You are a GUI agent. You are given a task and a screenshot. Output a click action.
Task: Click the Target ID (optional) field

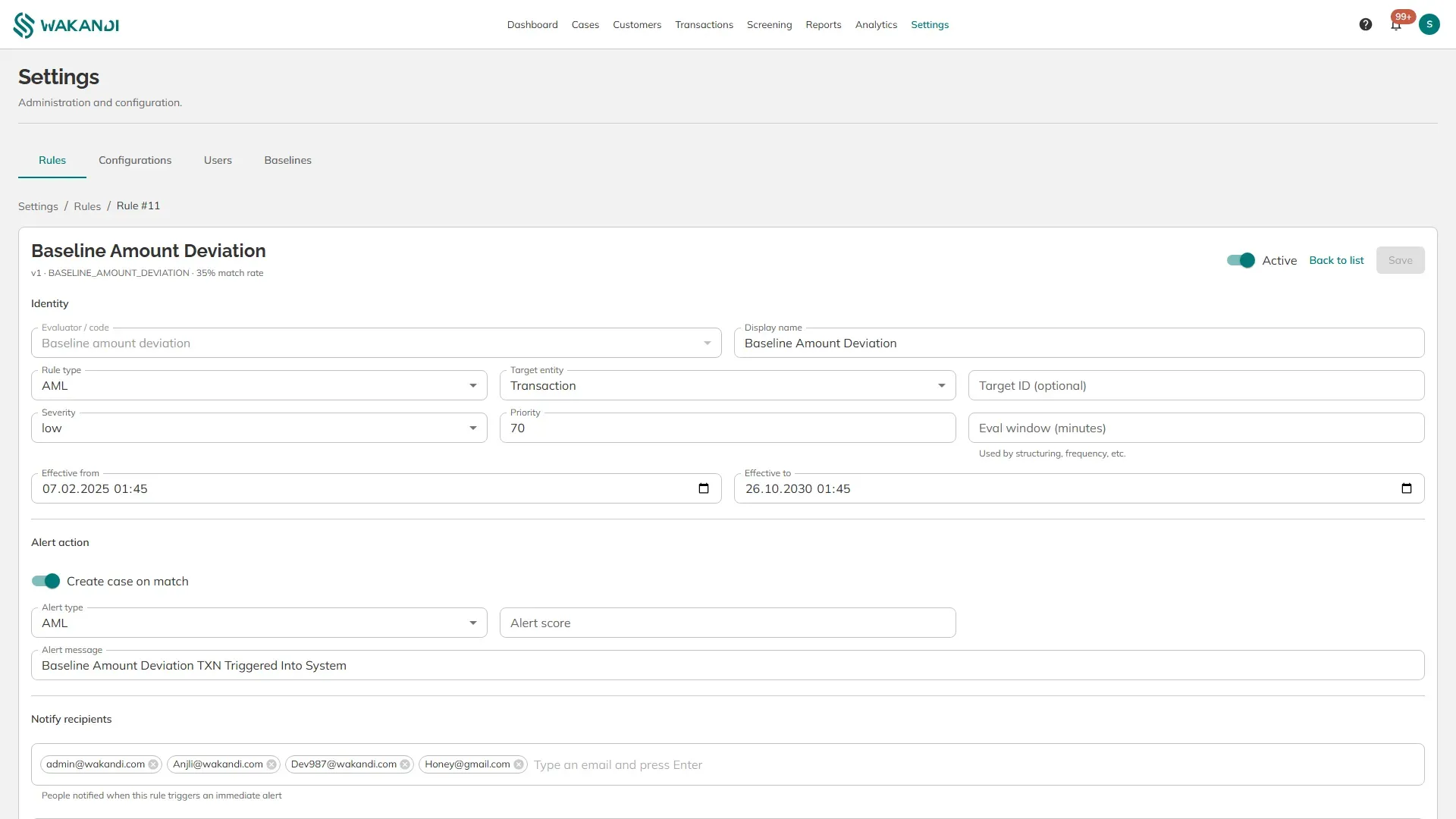[1197, 385]
